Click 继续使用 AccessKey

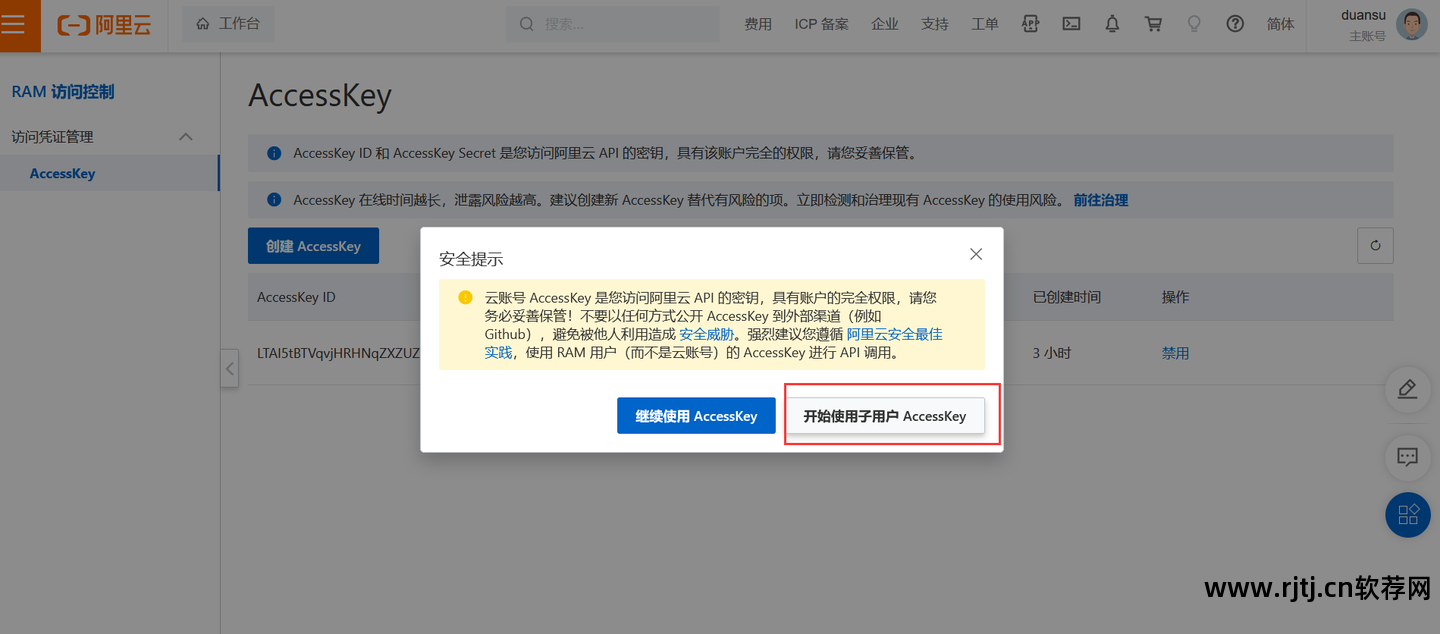696,416
